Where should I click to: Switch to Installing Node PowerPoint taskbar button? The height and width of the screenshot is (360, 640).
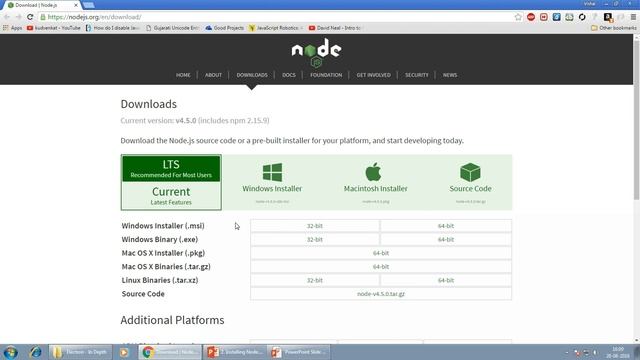click(235, 352)
